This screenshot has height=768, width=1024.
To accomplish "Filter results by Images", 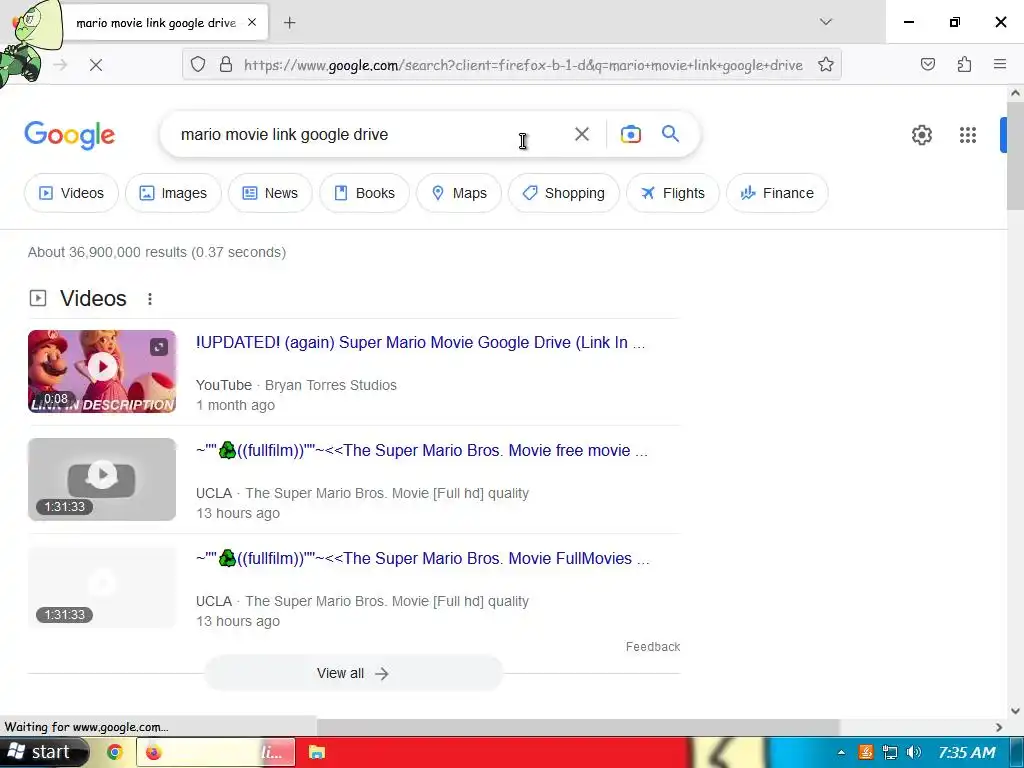I will [173, 193].
